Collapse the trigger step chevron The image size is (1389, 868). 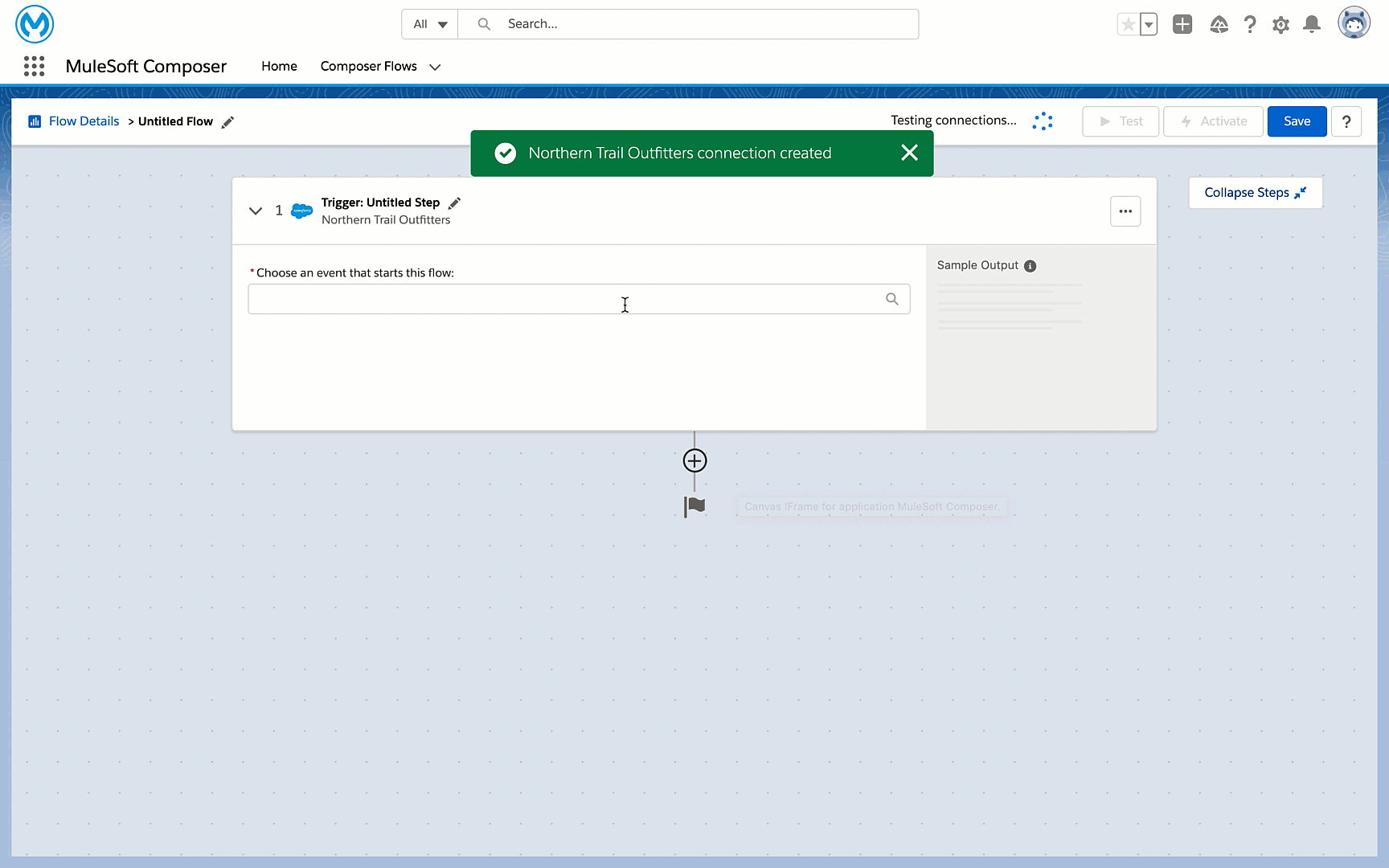pos(256,211)
